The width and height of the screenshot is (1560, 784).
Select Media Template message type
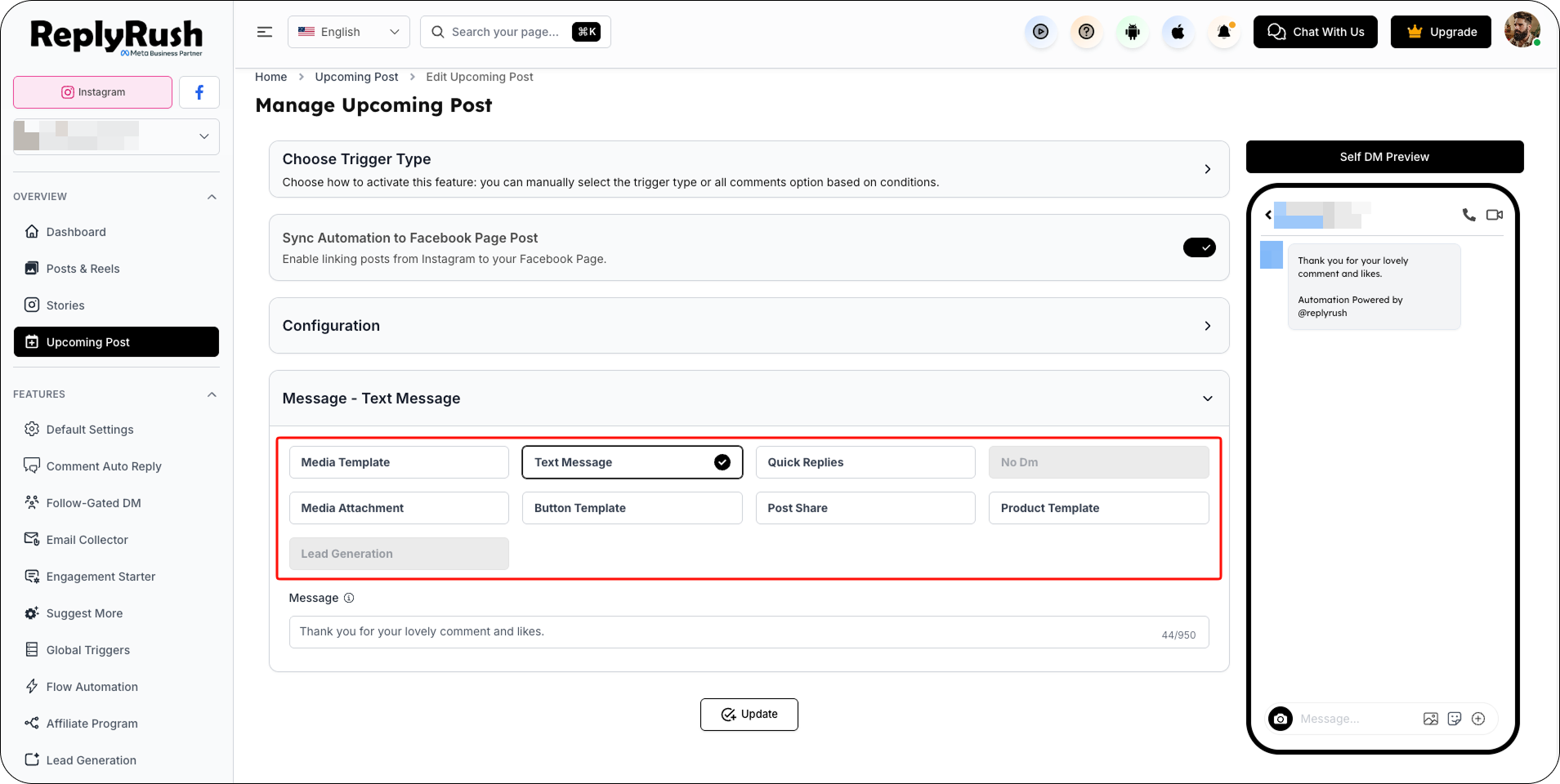pyautogui.click(x=399, y=462)
